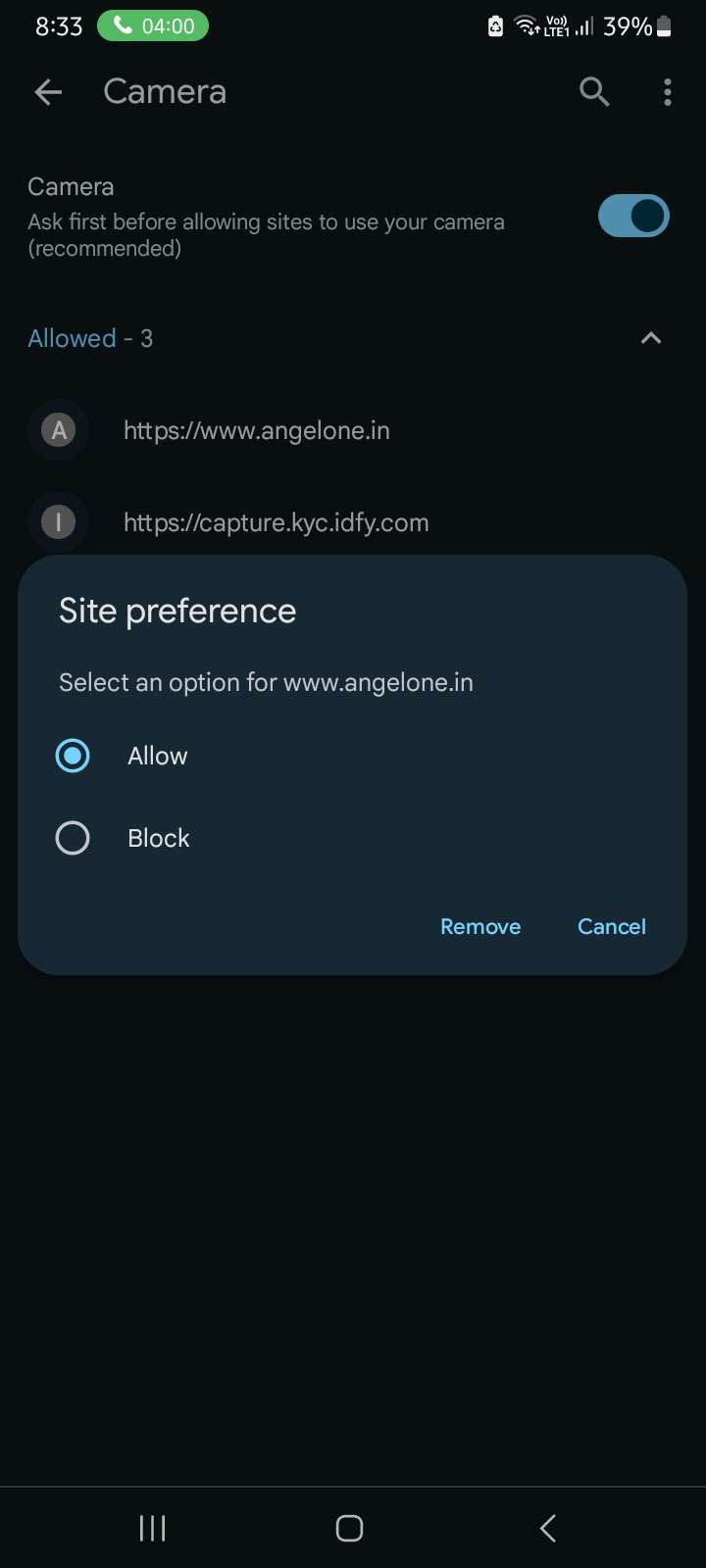This screenshot has height=1568, width=706.
Task: Click the Remove button in dialog
Action: (x=480, y=926)
